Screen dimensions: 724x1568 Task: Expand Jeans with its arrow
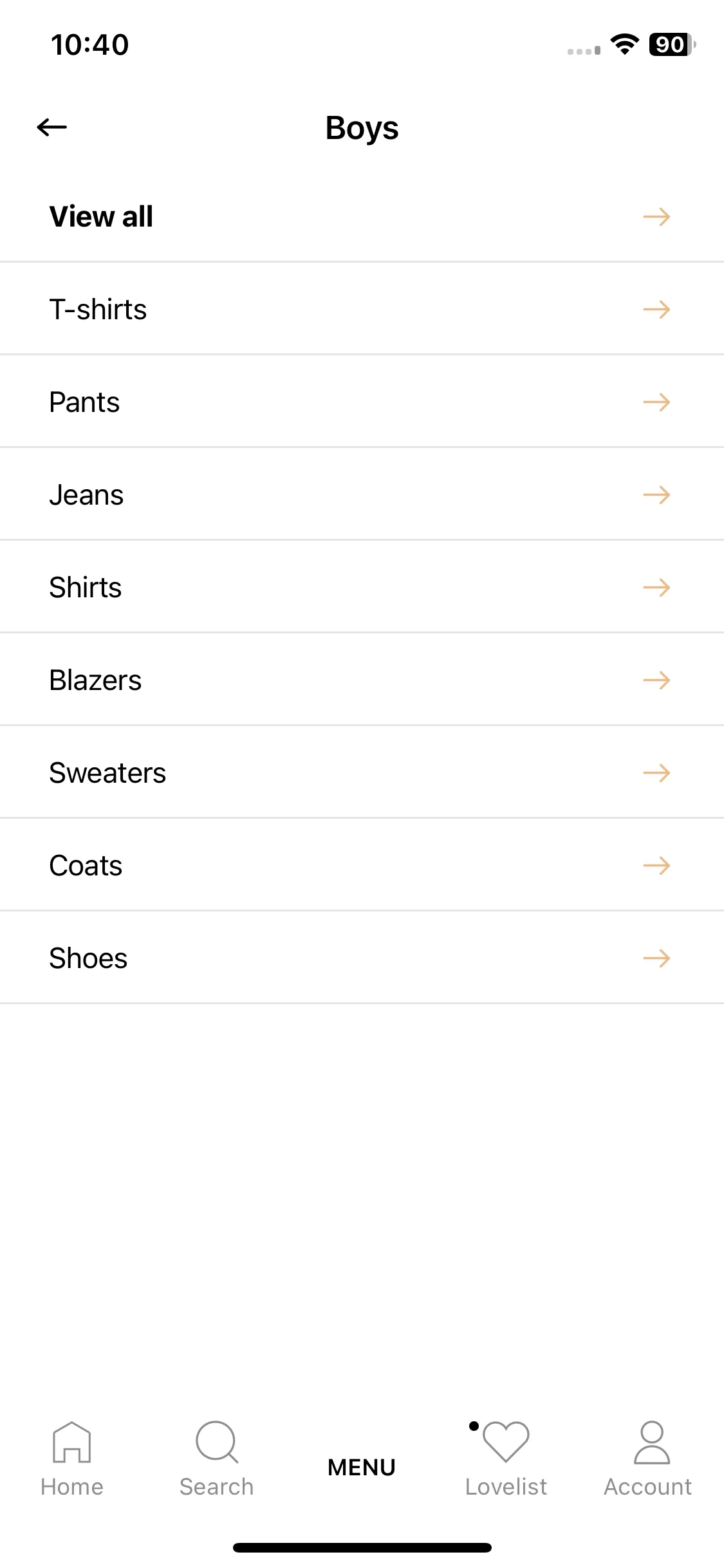[x=656, y=495]
